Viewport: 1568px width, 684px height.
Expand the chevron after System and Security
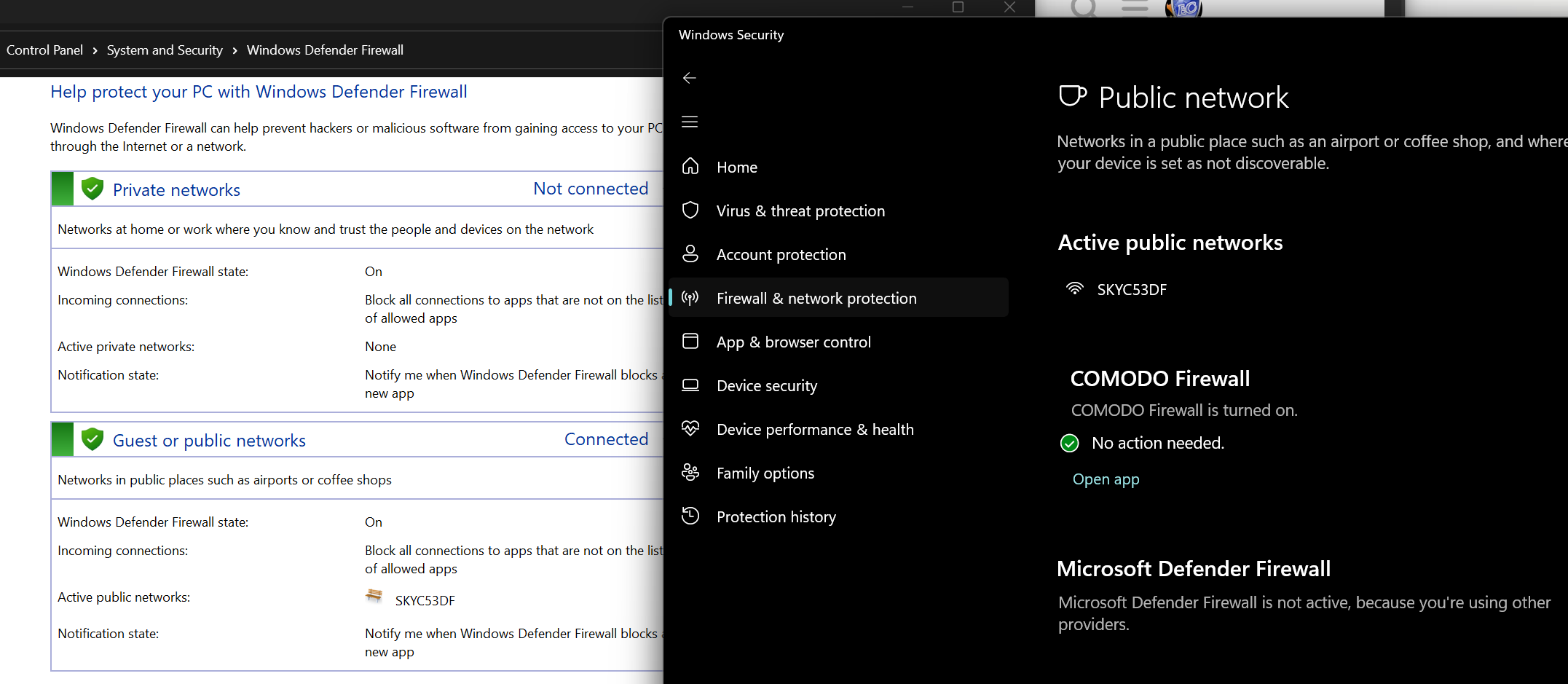pos(235,50)
